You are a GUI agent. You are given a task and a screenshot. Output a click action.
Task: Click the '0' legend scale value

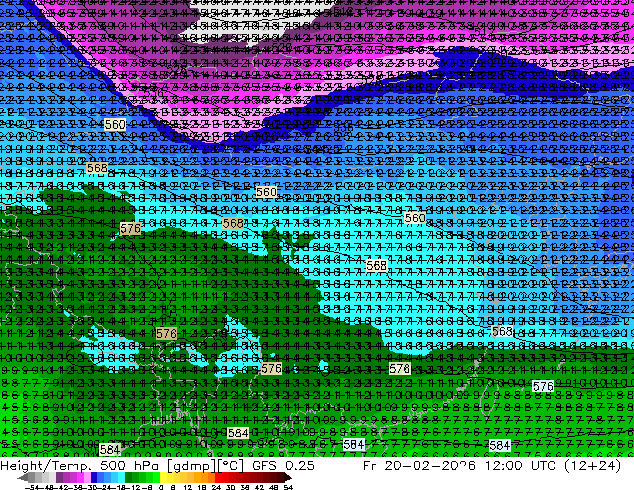tap(161, 487)
